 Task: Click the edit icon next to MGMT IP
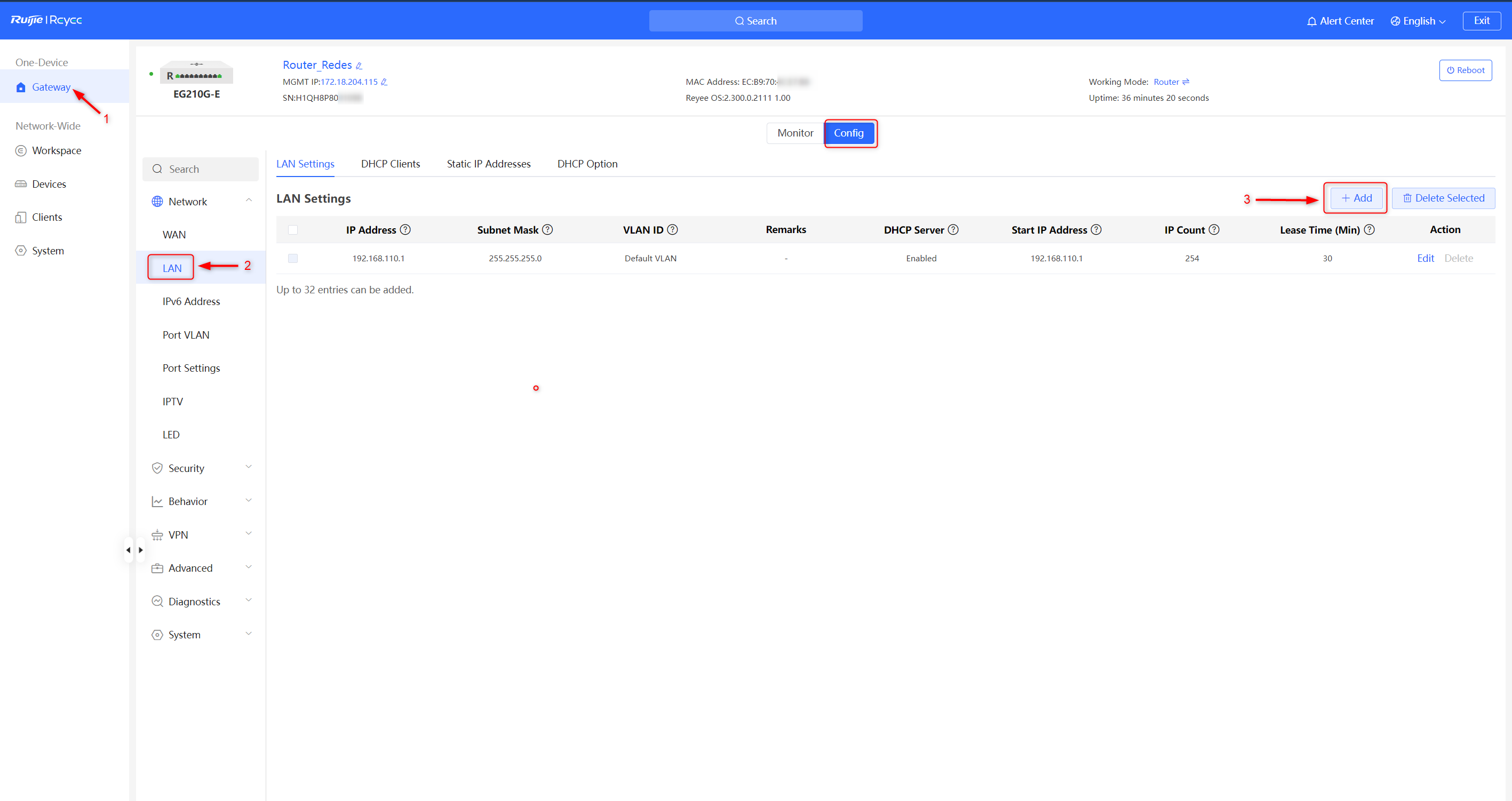pos(383,82)
